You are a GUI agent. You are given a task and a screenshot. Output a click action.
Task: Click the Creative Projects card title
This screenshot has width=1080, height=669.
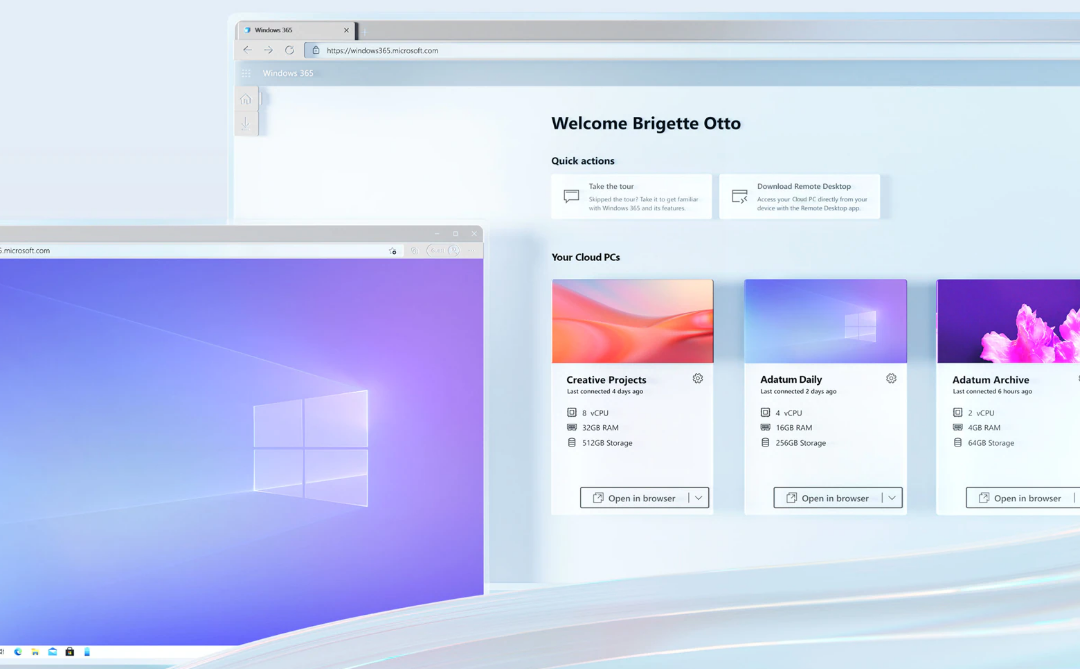pyautogui.click(x=606, y=380)
